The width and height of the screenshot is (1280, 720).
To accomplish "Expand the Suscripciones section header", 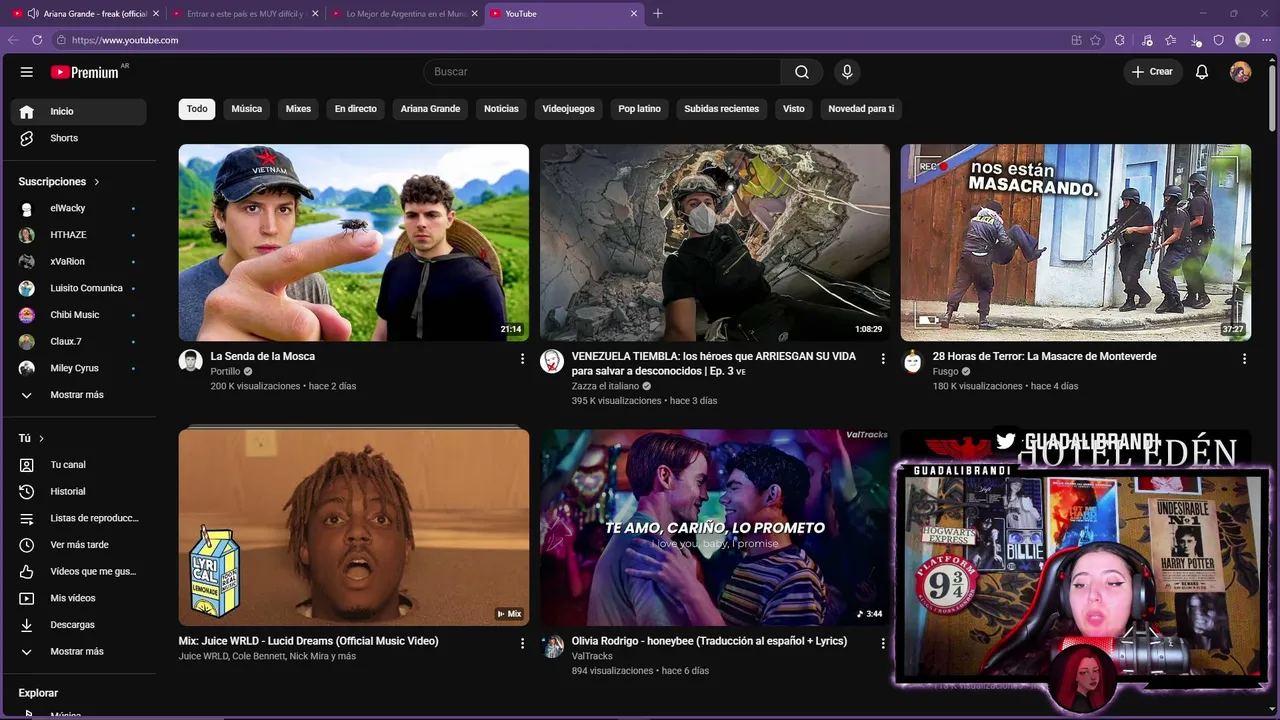I will [x=59, y=182].
